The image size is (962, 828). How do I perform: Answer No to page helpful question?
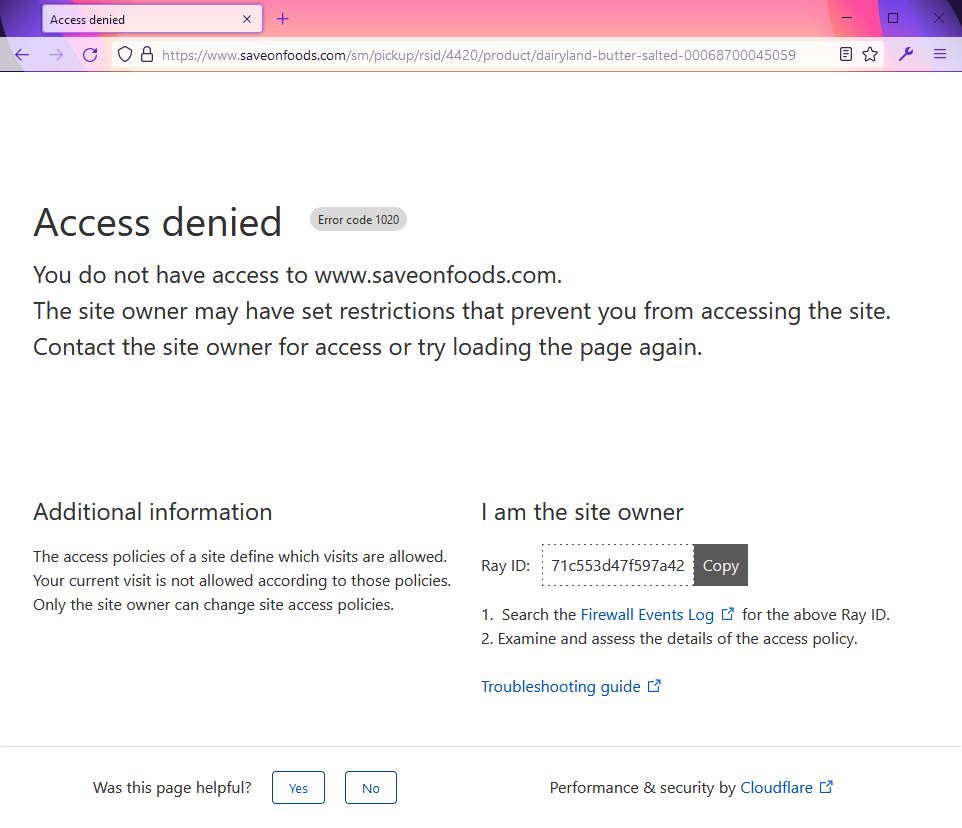point(371,788)
